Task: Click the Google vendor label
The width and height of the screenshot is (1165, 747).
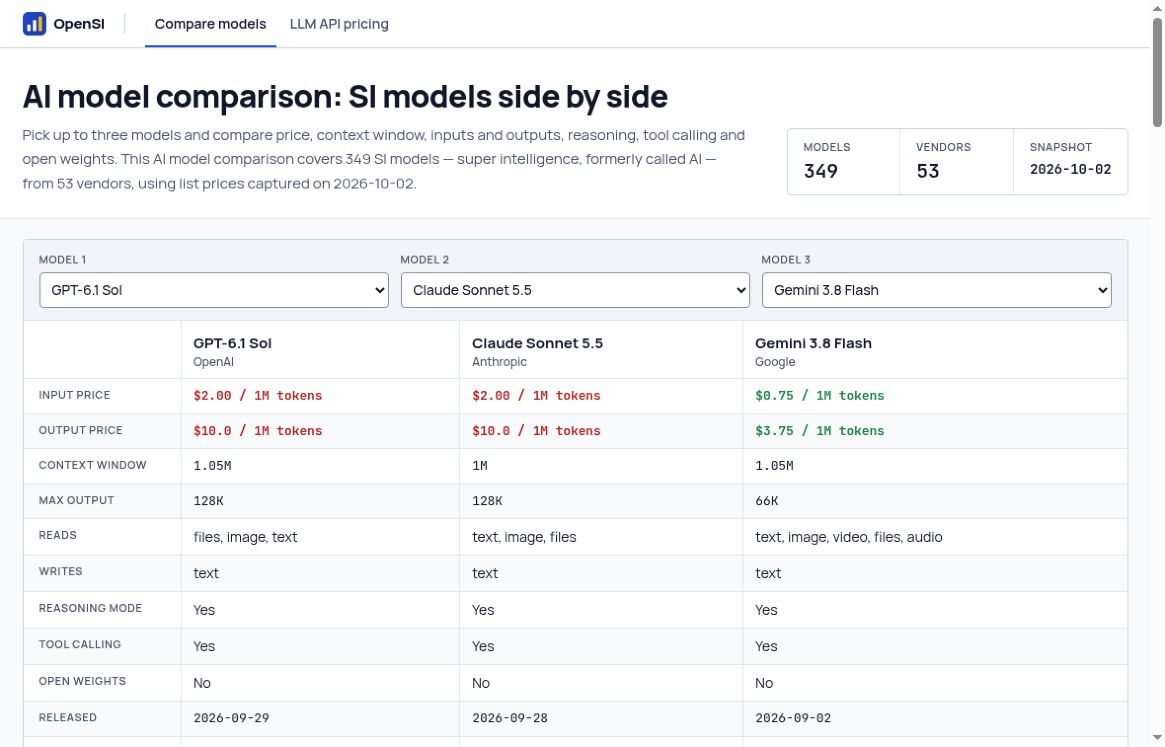Action: [x=775, y=362]
